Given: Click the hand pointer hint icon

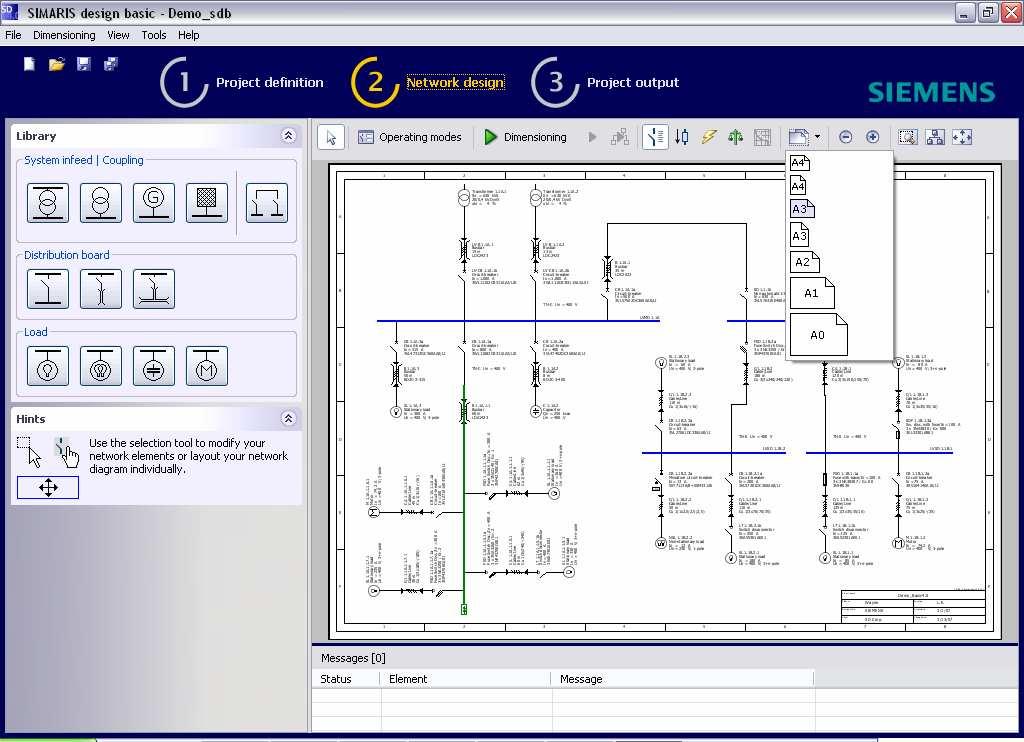Looking at the screenshot, I should [66, 452].
